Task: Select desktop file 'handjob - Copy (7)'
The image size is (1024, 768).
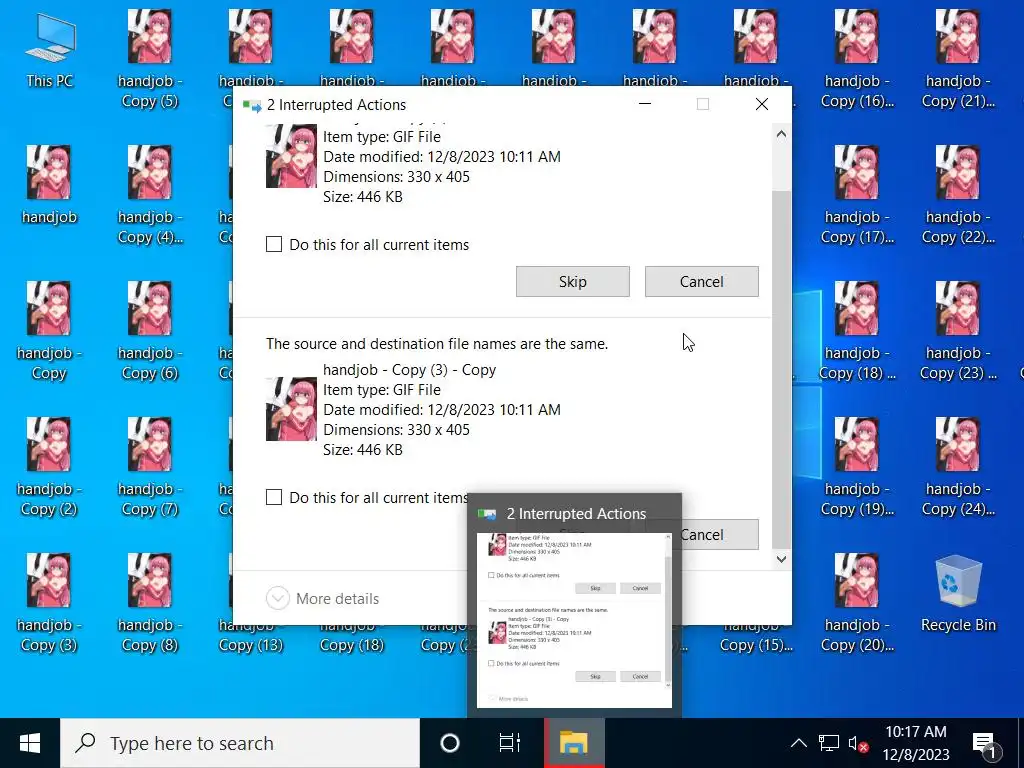Action: click(x=150, y=466)
